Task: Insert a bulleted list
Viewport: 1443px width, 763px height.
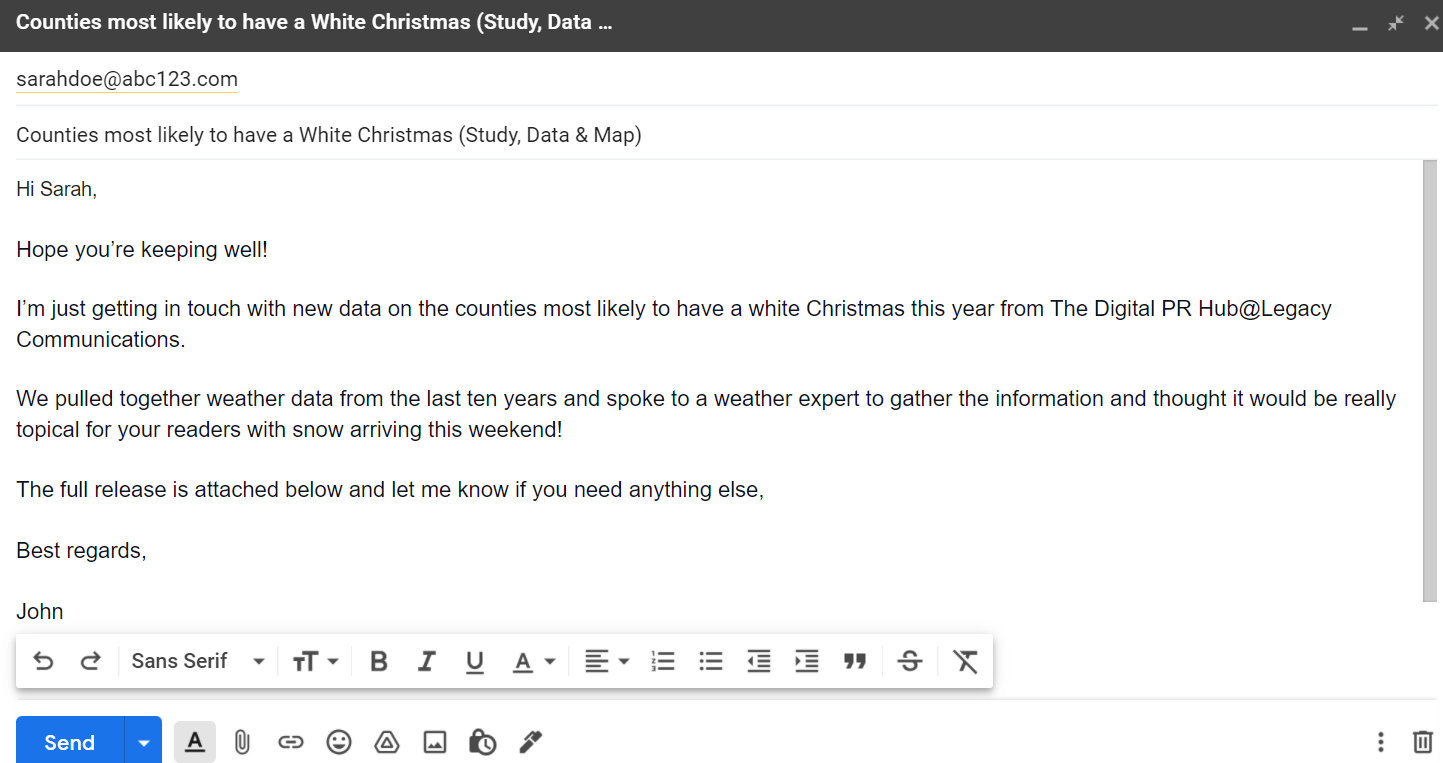Action: [x=711, y=661]
